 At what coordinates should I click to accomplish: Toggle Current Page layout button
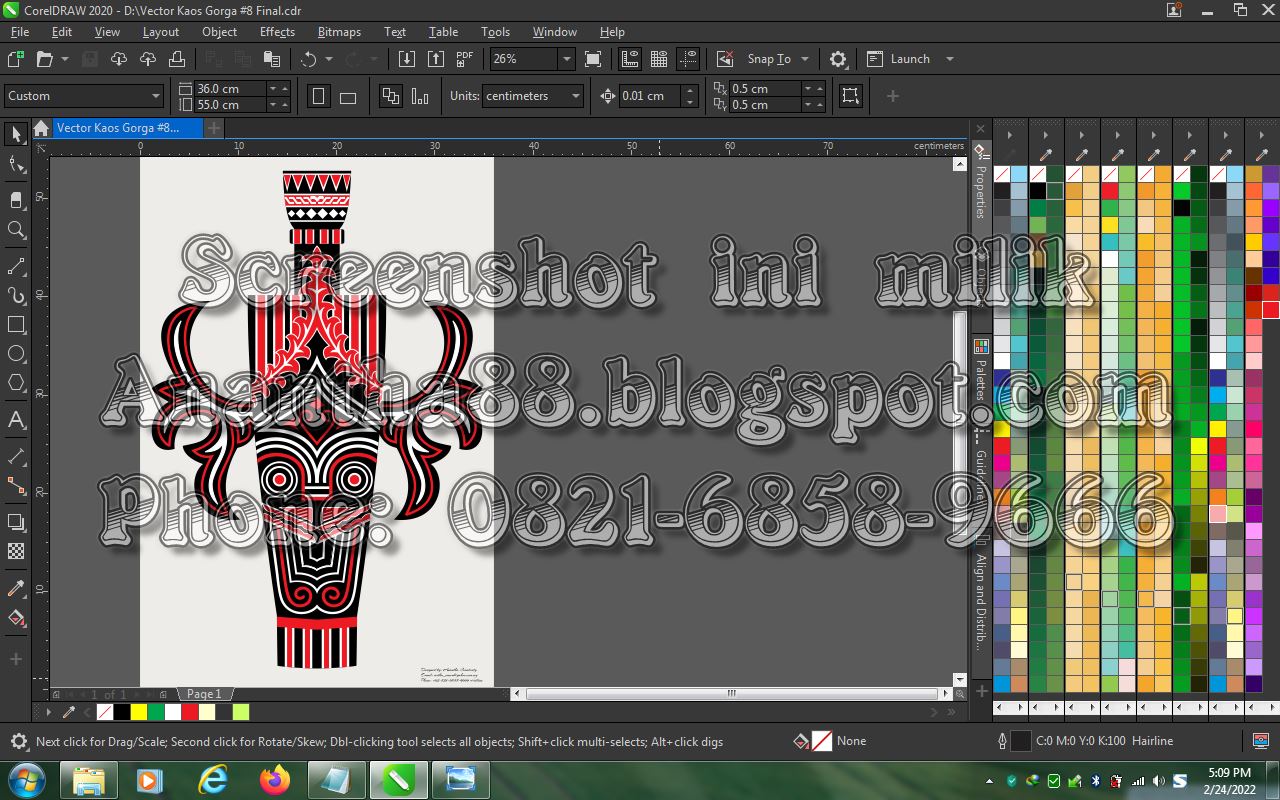click(x=420, y=96)
